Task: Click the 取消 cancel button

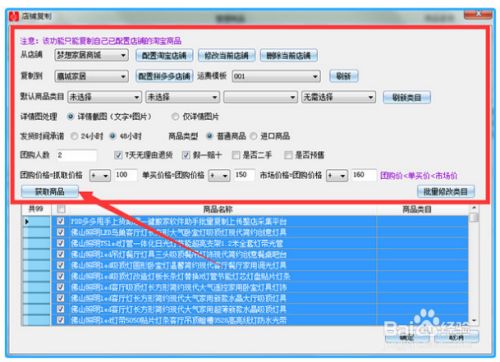Action: pos(456,337)
